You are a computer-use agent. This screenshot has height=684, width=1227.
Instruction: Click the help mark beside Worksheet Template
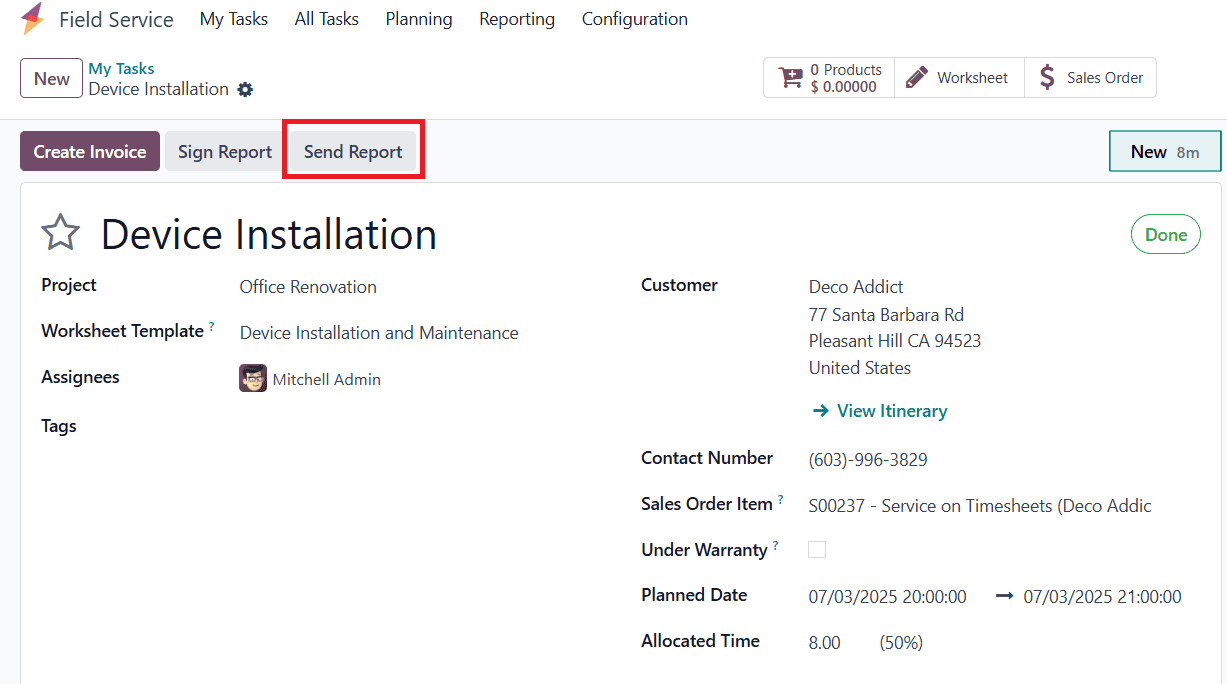(x=212, y=327)
